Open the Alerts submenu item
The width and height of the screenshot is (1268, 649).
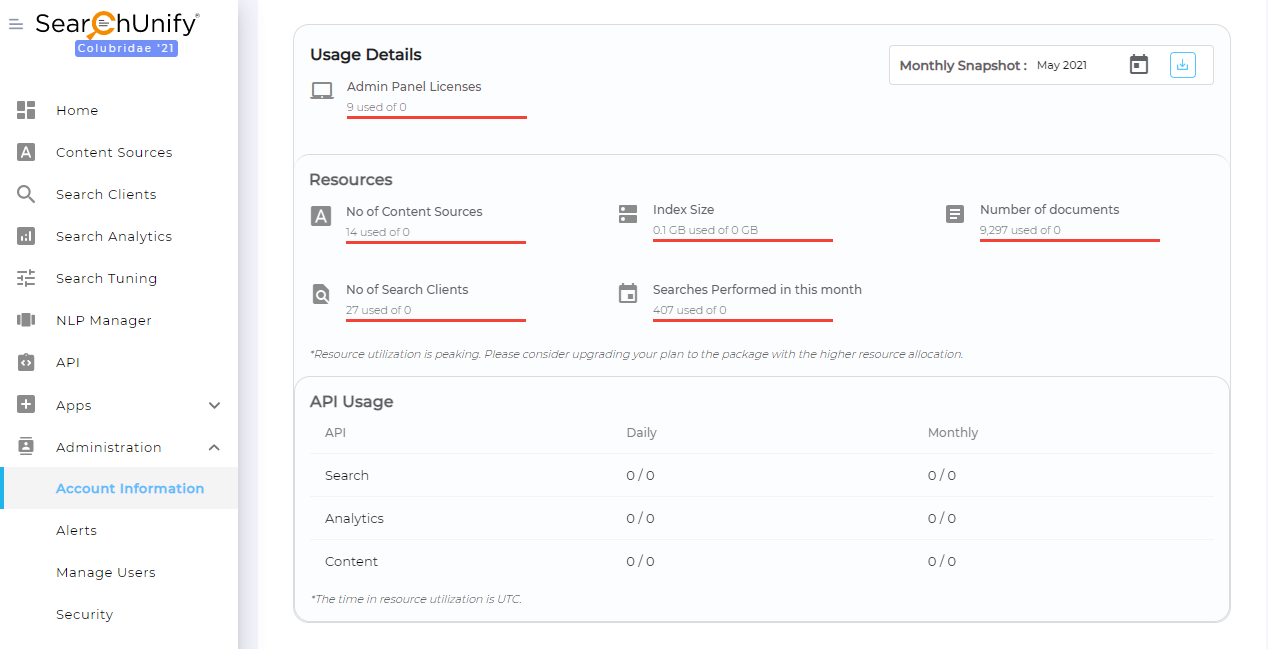(76, 530)
